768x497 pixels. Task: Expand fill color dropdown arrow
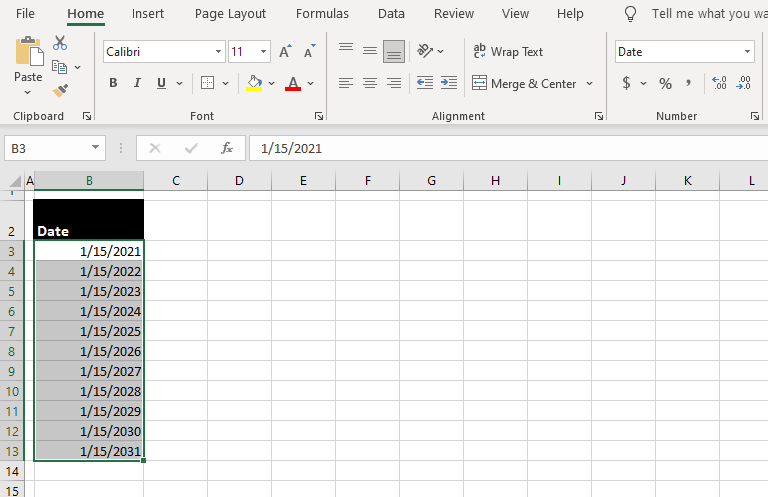click(x=271, y=83)
